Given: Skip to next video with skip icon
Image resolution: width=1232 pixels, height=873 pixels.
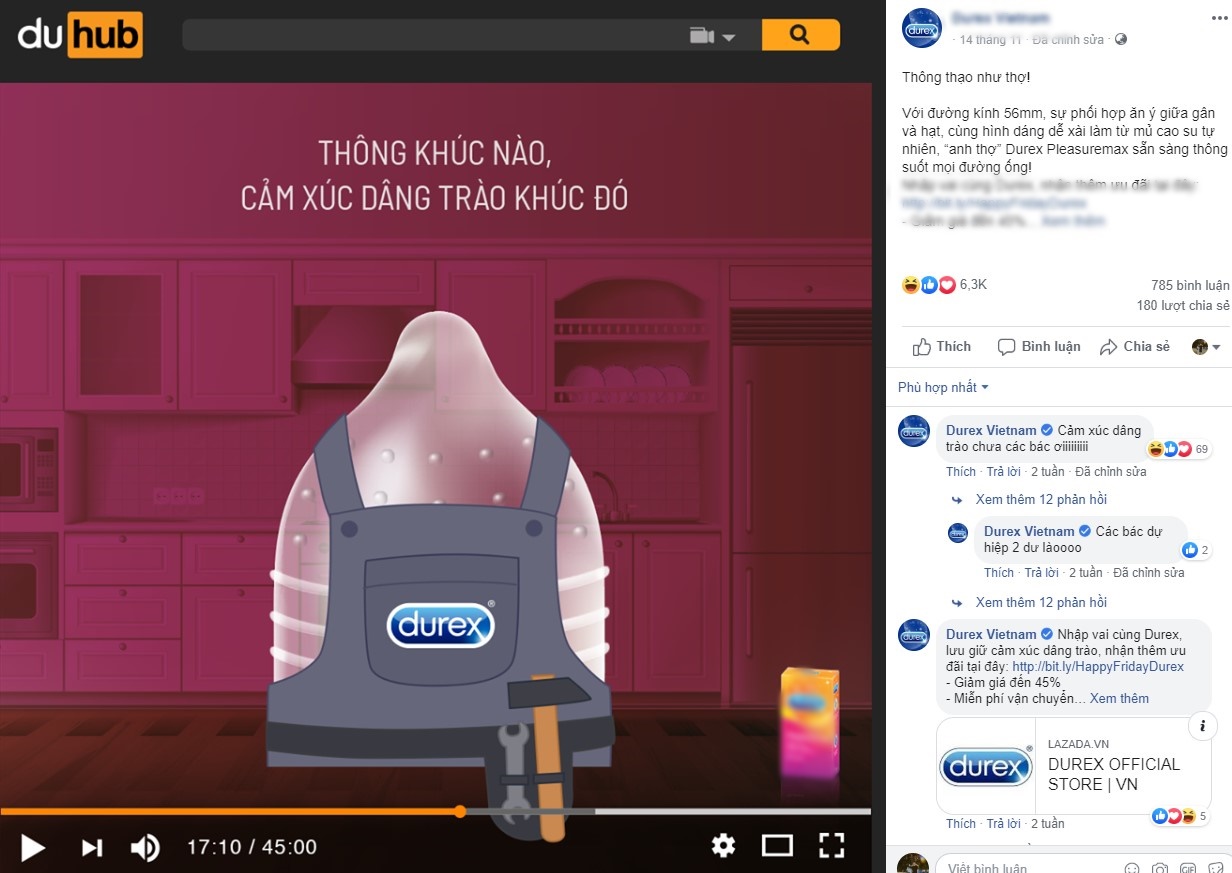Looking at the screenshot, I should point(92,847).
